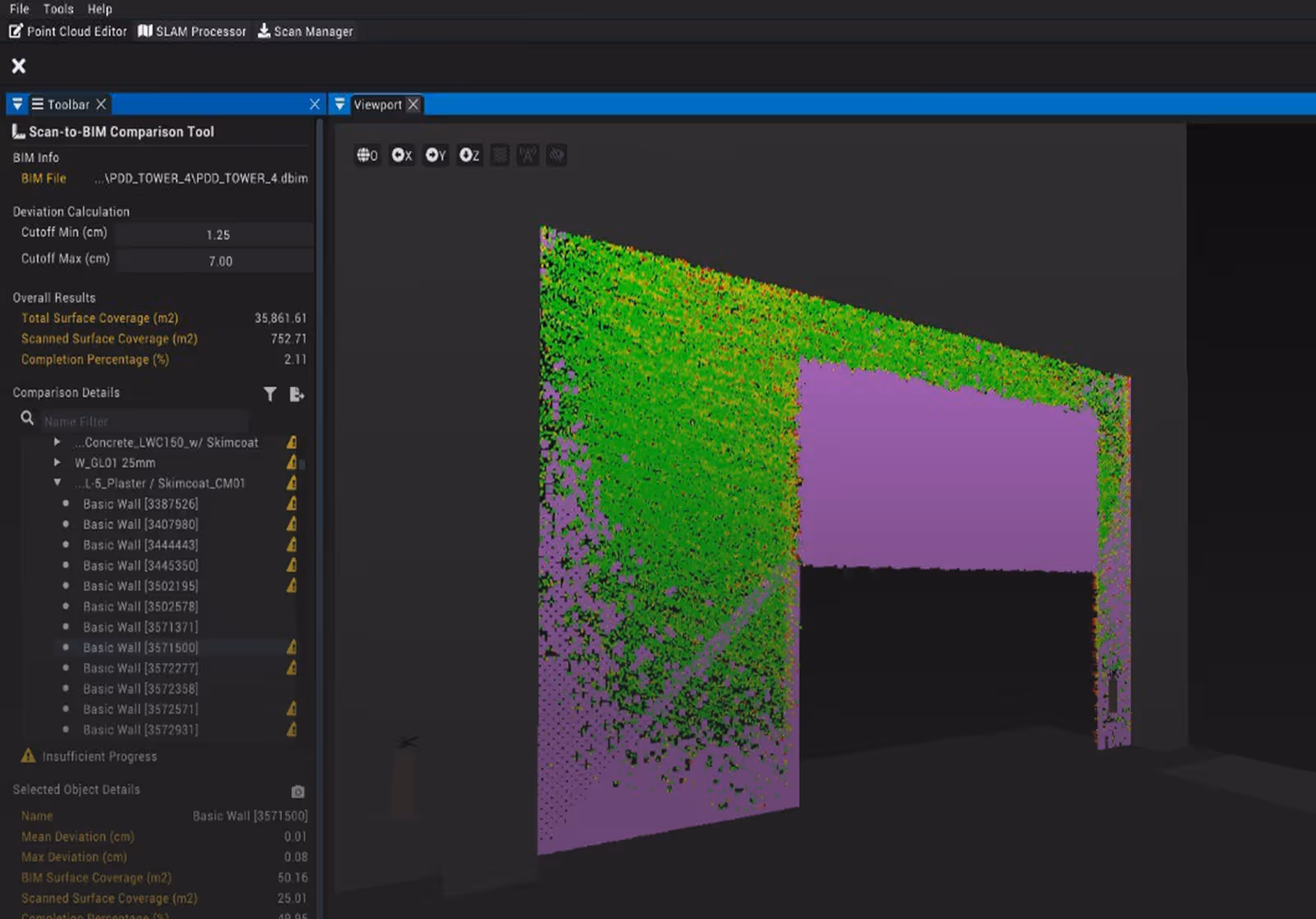Expand the Concrete_LWC150_w/ Skimcoat entry
The width and height of the screenshot is (1316, 919).
(x=57, y=441)
